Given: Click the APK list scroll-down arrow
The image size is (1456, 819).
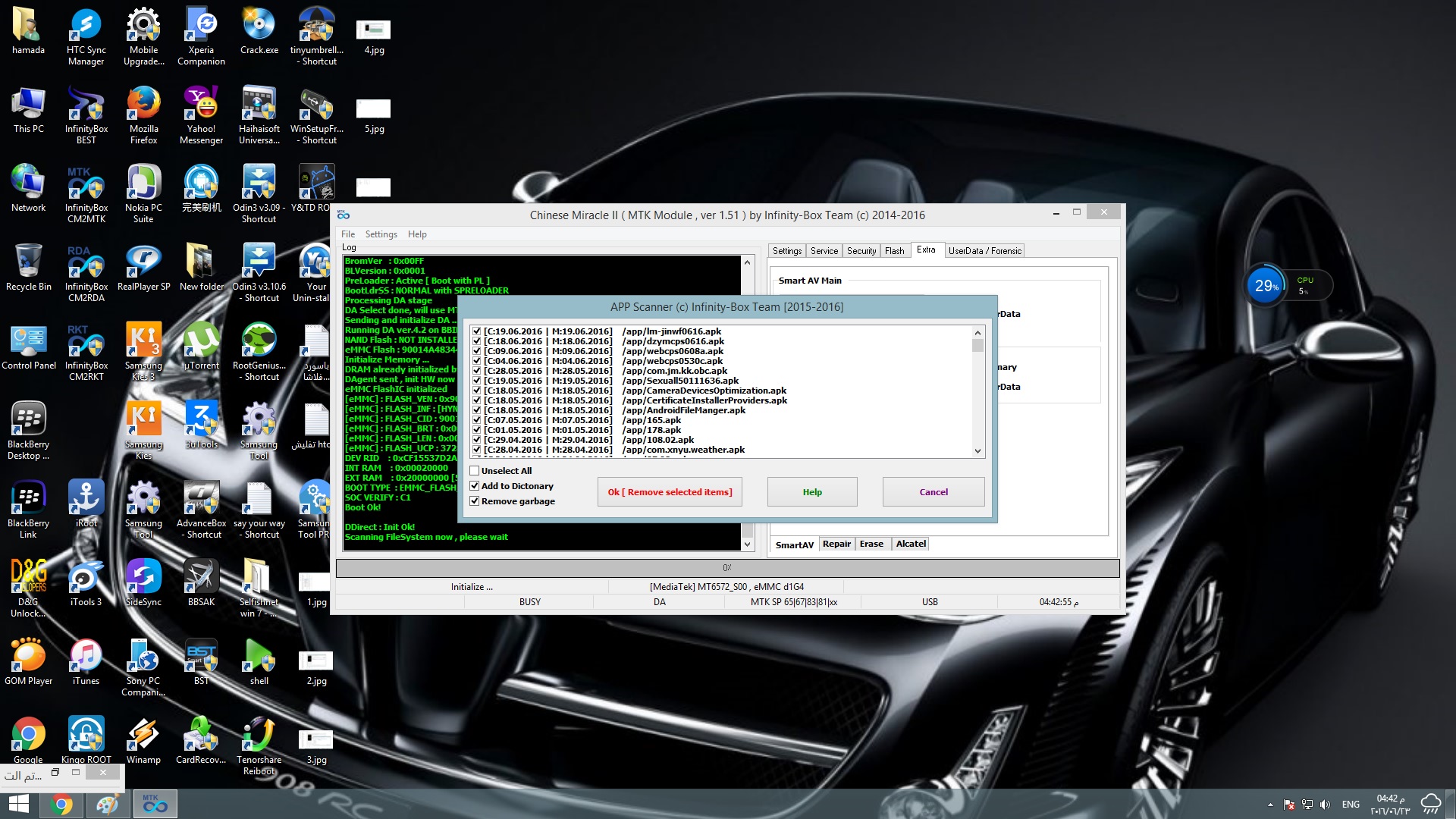Looking at the screenshot, I should coord(977,450).
